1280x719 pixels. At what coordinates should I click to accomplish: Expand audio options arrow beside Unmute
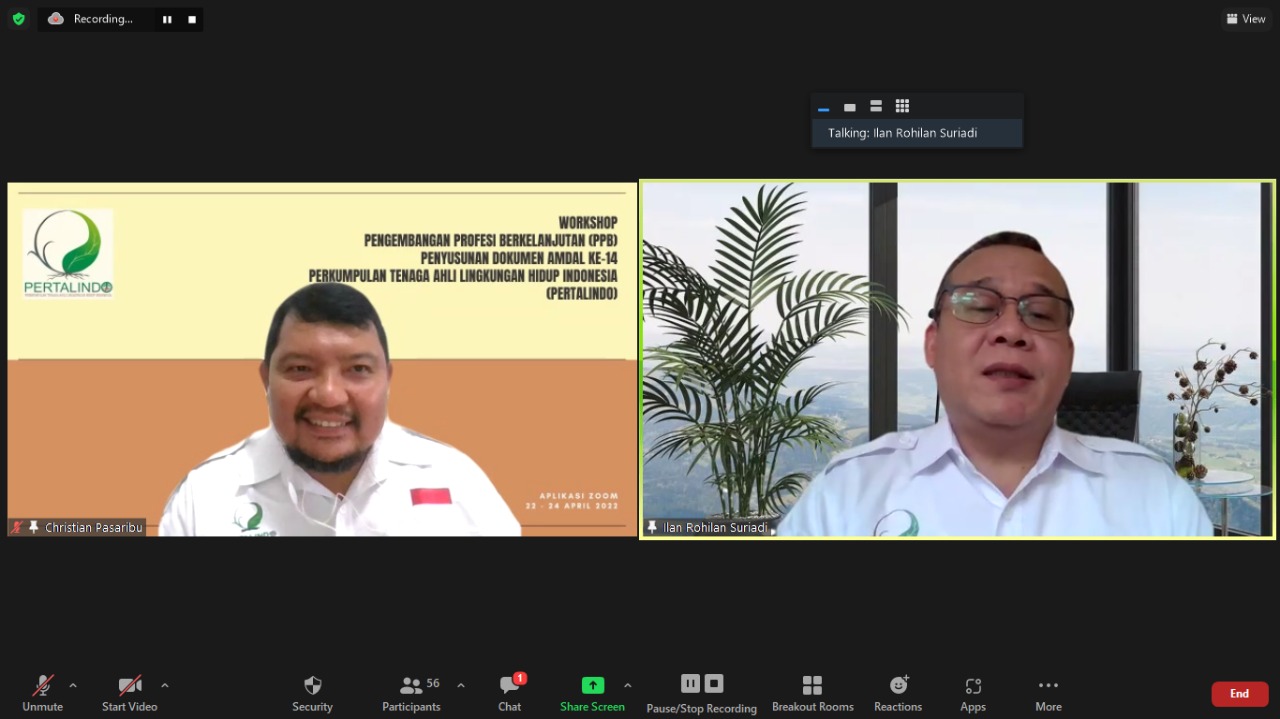73,686
